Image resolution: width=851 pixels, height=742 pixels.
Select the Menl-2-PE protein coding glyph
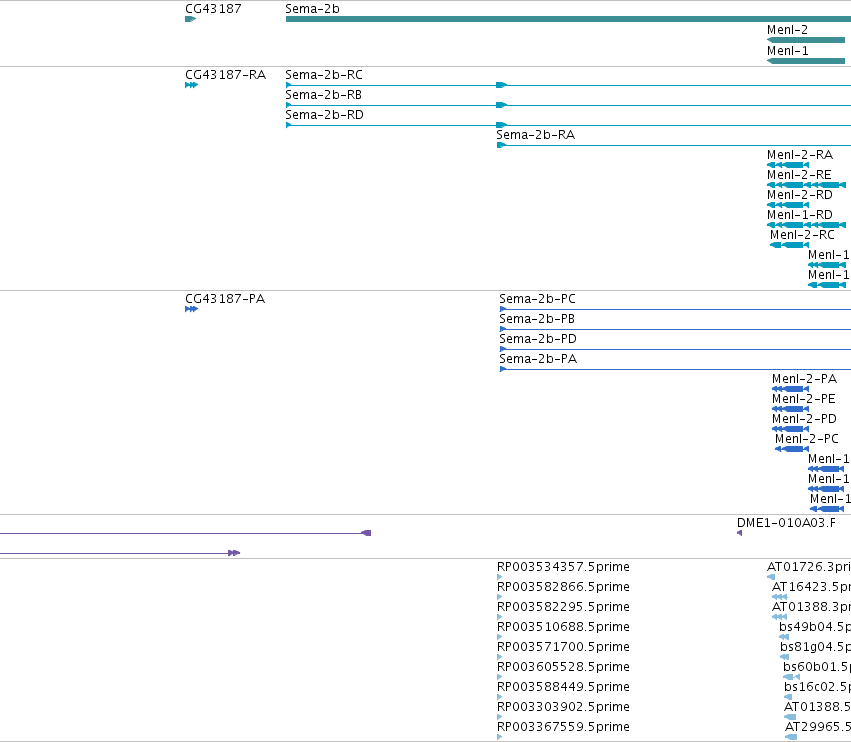(790, 409)
